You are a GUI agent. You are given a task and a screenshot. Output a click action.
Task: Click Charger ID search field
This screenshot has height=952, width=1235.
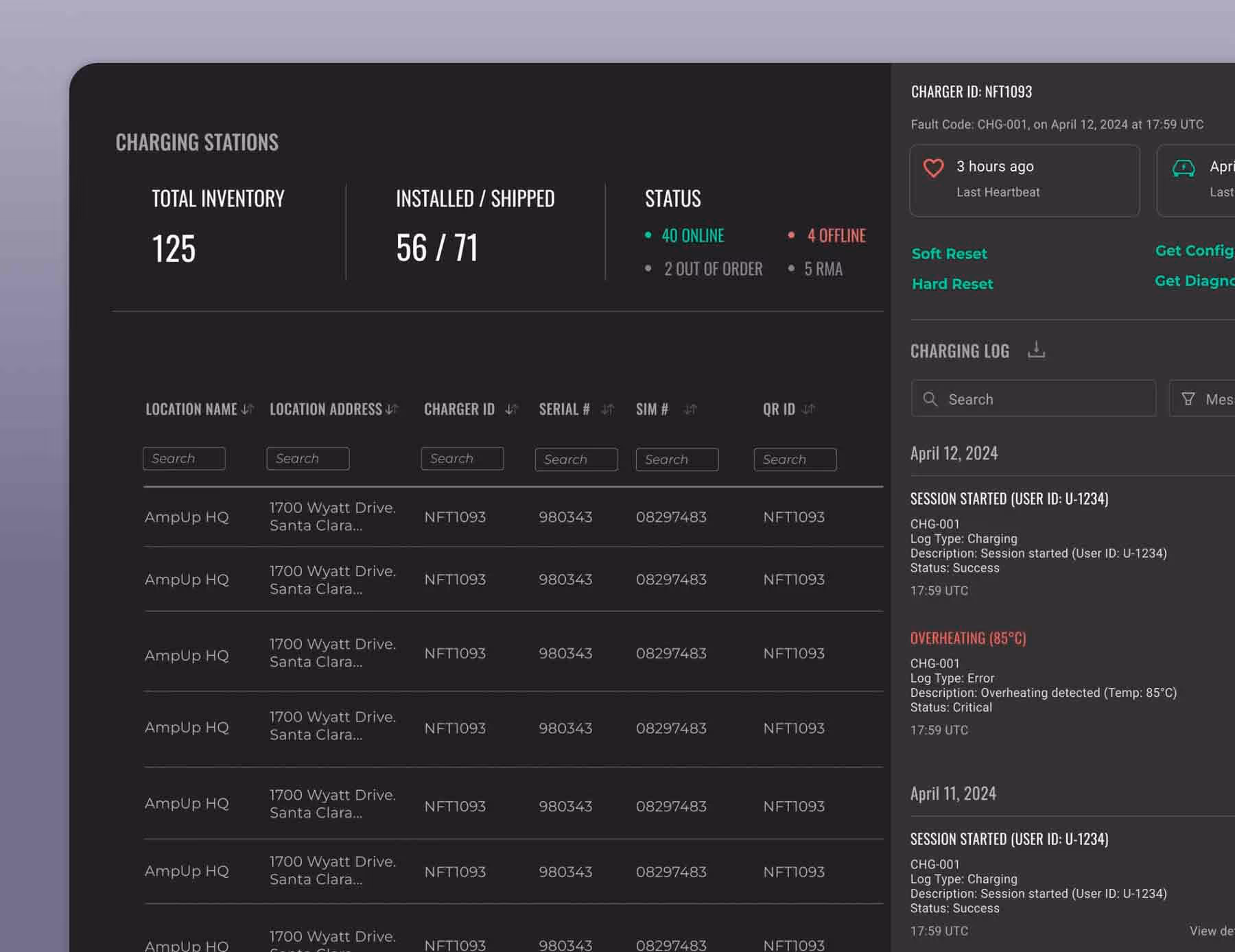coord(462,458)
